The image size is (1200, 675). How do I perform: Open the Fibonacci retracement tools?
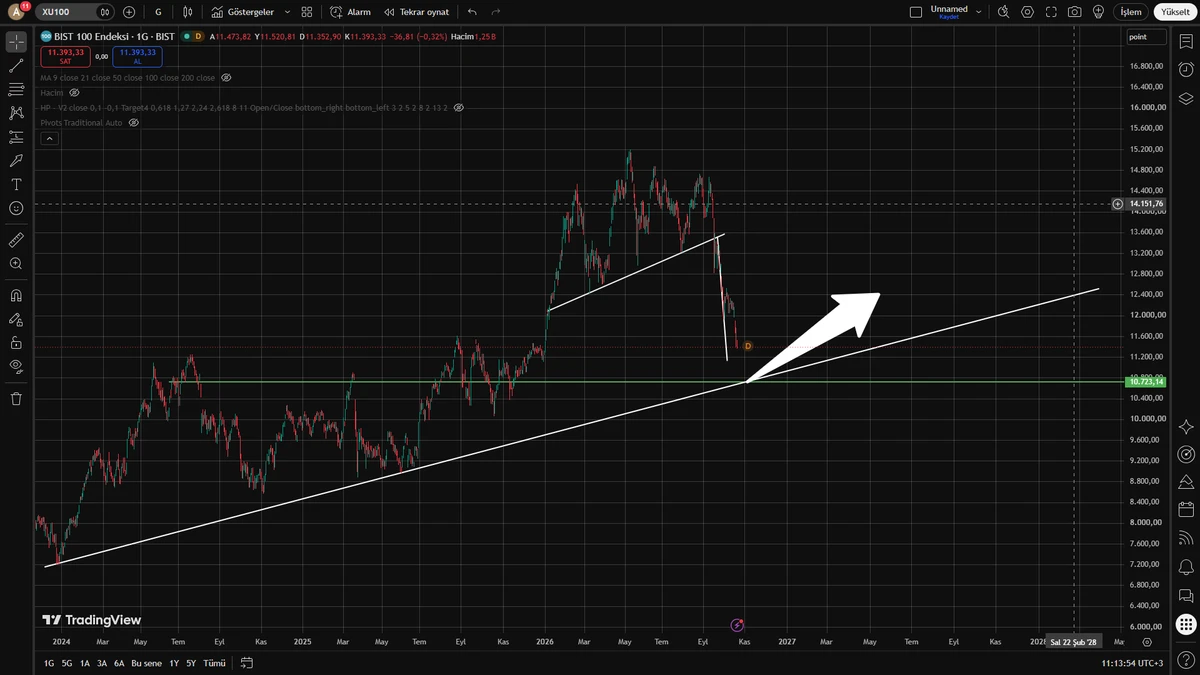(16, 90)
